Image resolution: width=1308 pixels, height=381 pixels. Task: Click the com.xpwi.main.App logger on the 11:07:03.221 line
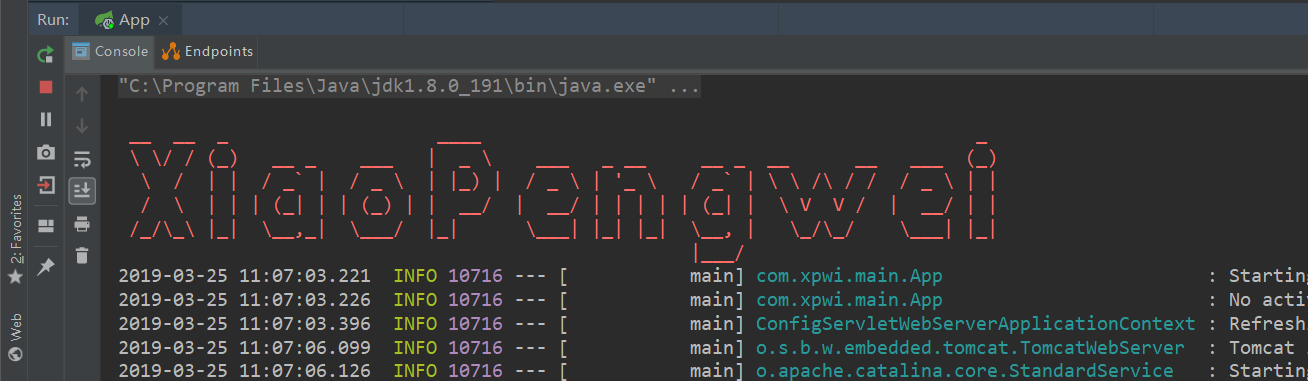(x=849, y=276)
